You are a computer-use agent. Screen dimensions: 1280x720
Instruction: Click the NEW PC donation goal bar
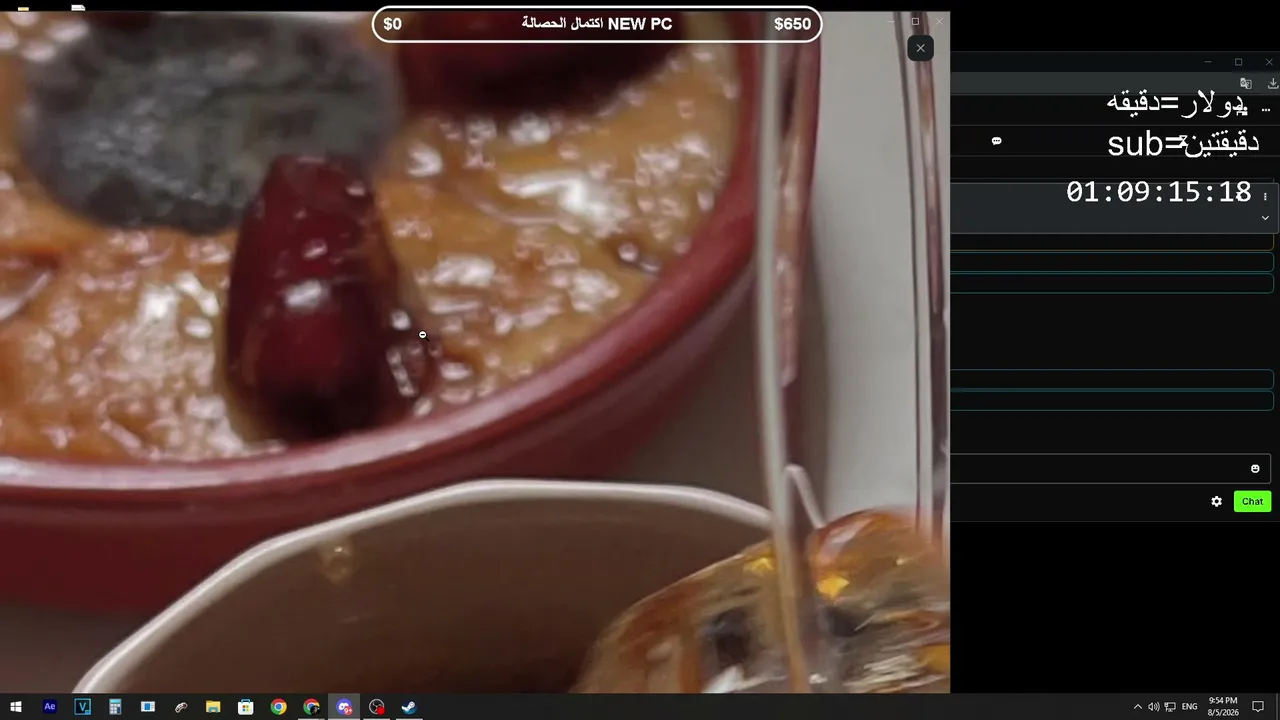click(x=597, y=24)
